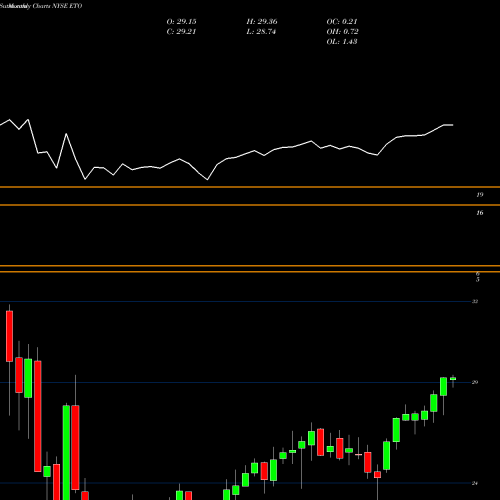Click the 16 level label on the right axis
The width and height of the screenshot is (500, 500).
point(480,213)
